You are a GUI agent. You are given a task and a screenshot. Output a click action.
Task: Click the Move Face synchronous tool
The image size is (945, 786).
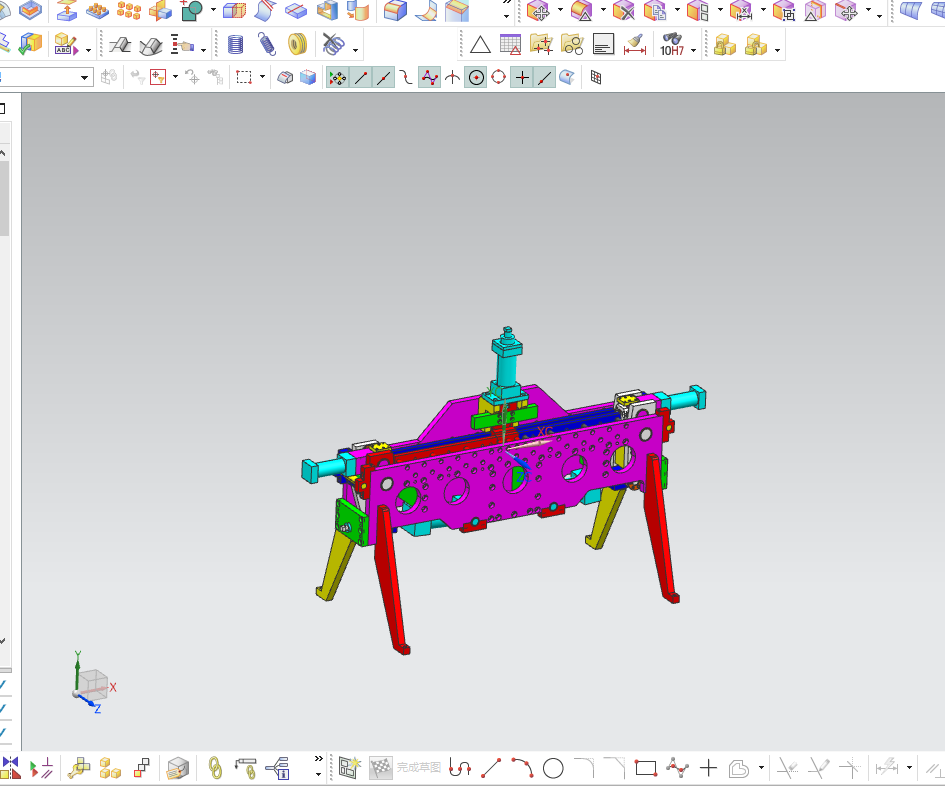point(539,10)
